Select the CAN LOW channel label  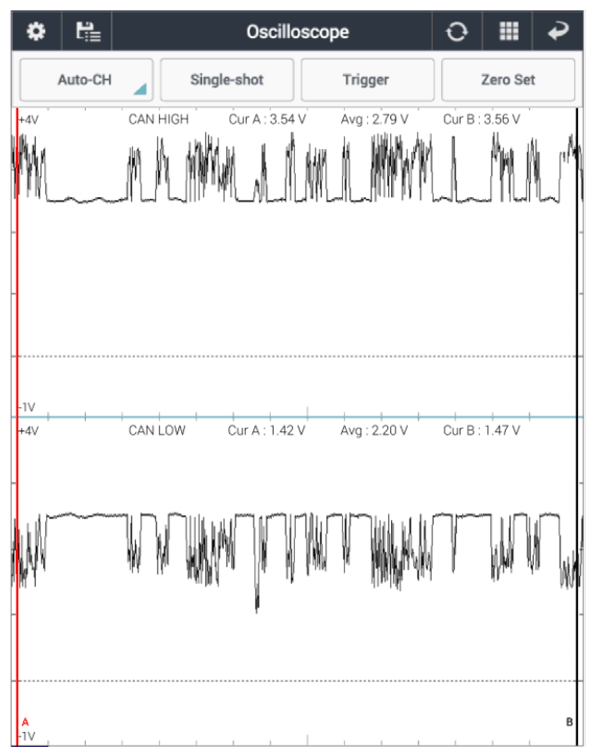tap(157, 430)
